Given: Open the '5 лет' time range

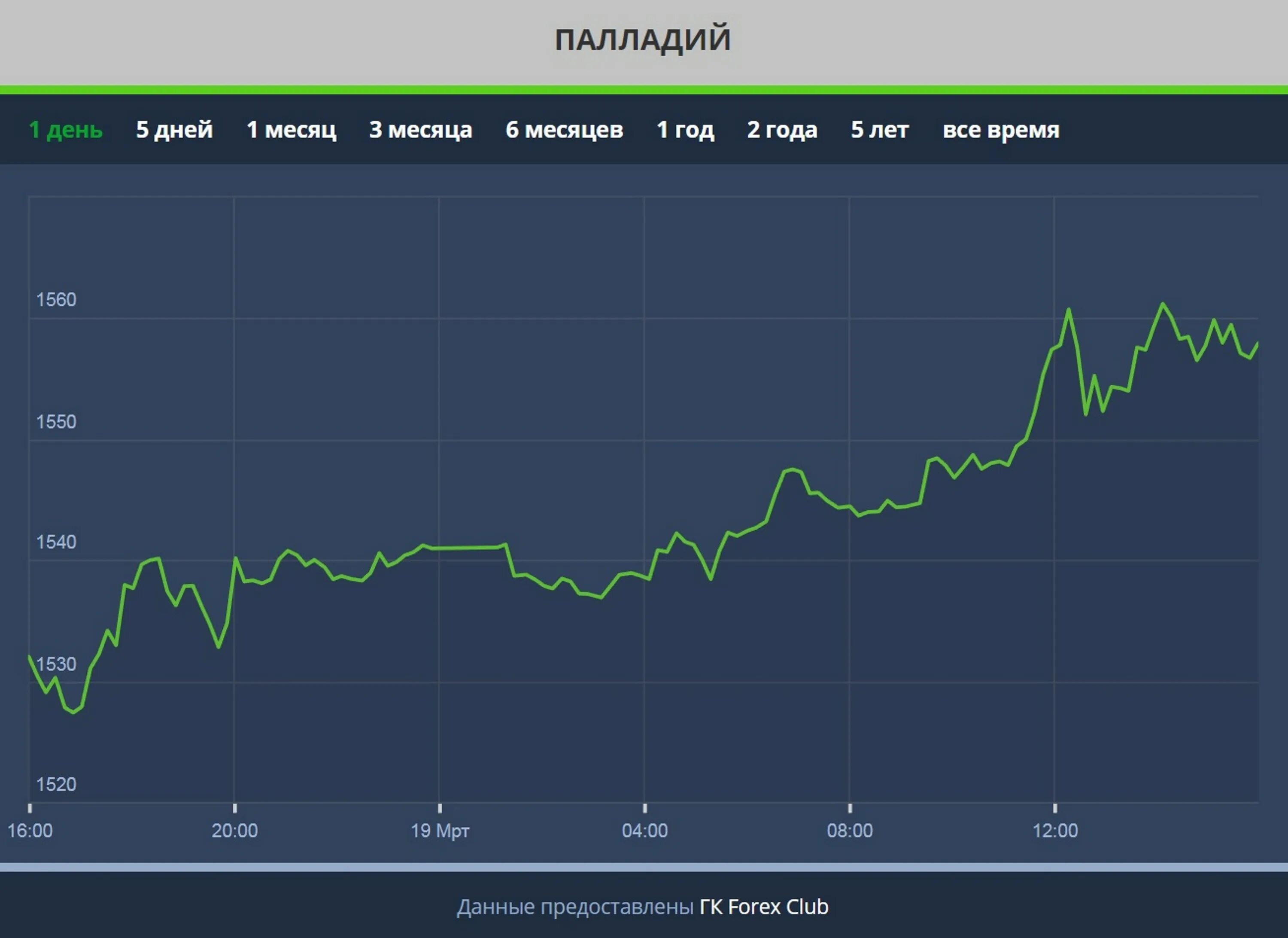Looking at the screenshot, I should tap(880, 130).
